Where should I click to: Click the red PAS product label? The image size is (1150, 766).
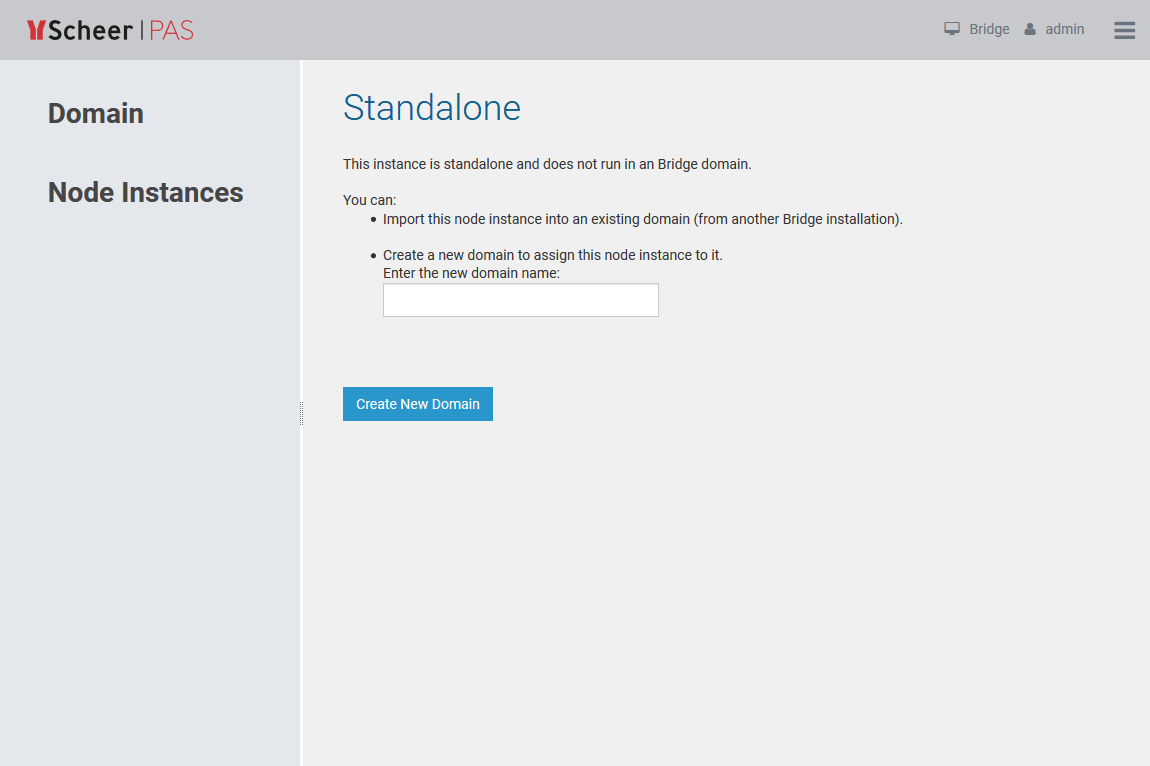tap(171, 30)
